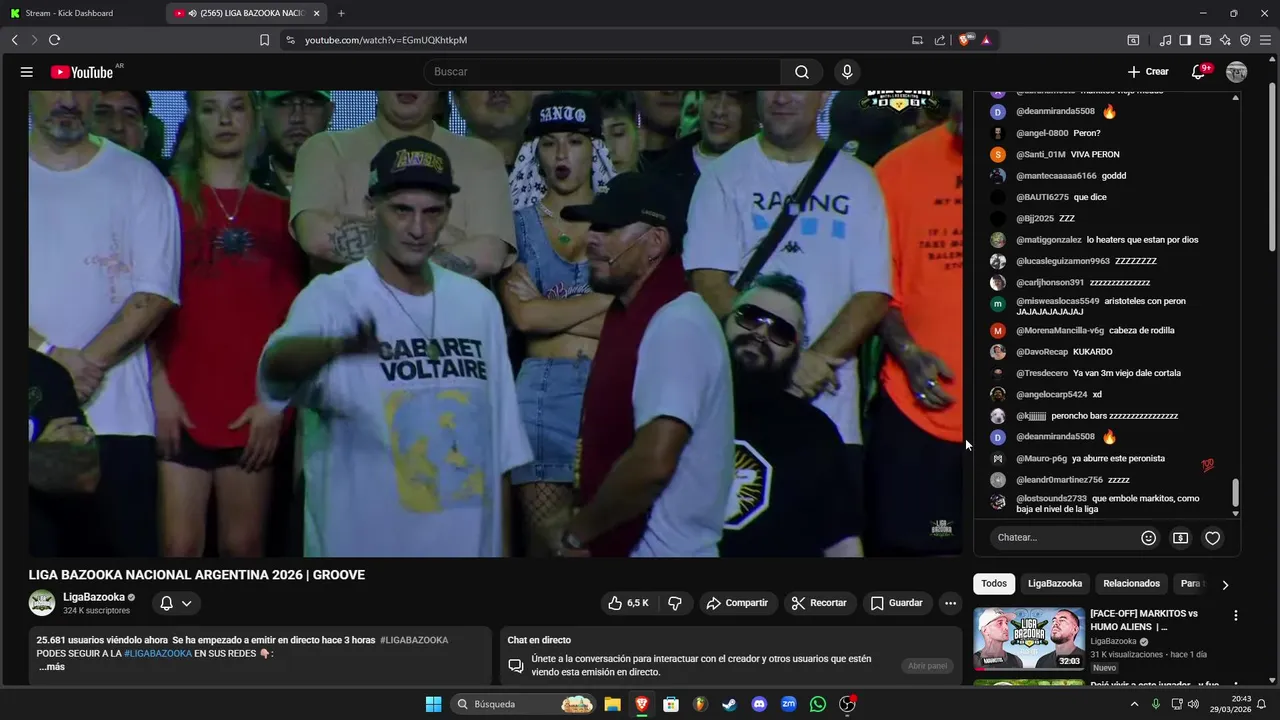
Task: Open a new browser tab
Action: 341,13
